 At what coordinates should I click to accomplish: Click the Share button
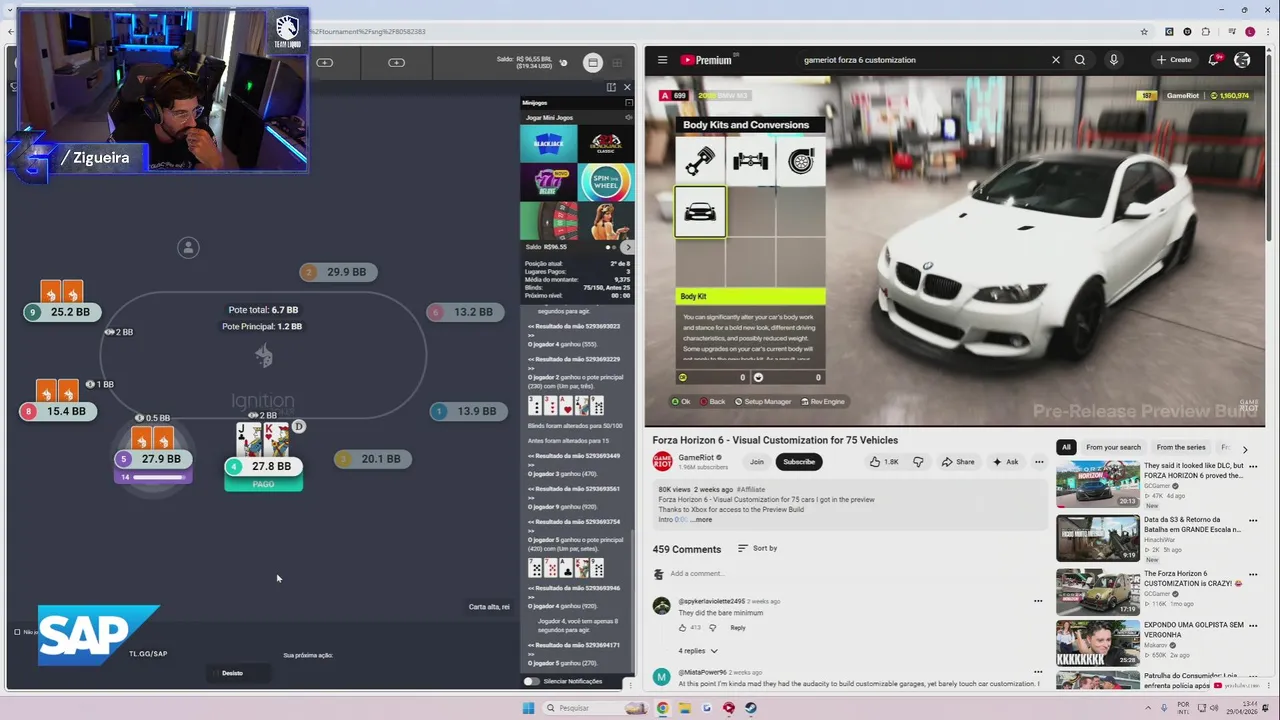point(958,462)
